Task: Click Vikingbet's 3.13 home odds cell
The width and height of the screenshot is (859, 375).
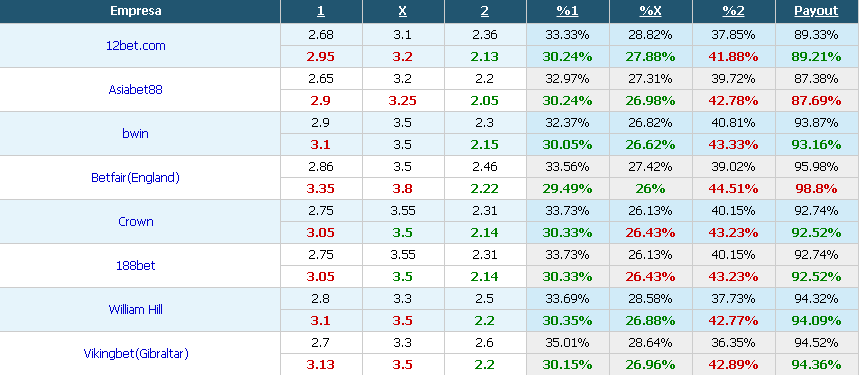Action: point(321,365)
